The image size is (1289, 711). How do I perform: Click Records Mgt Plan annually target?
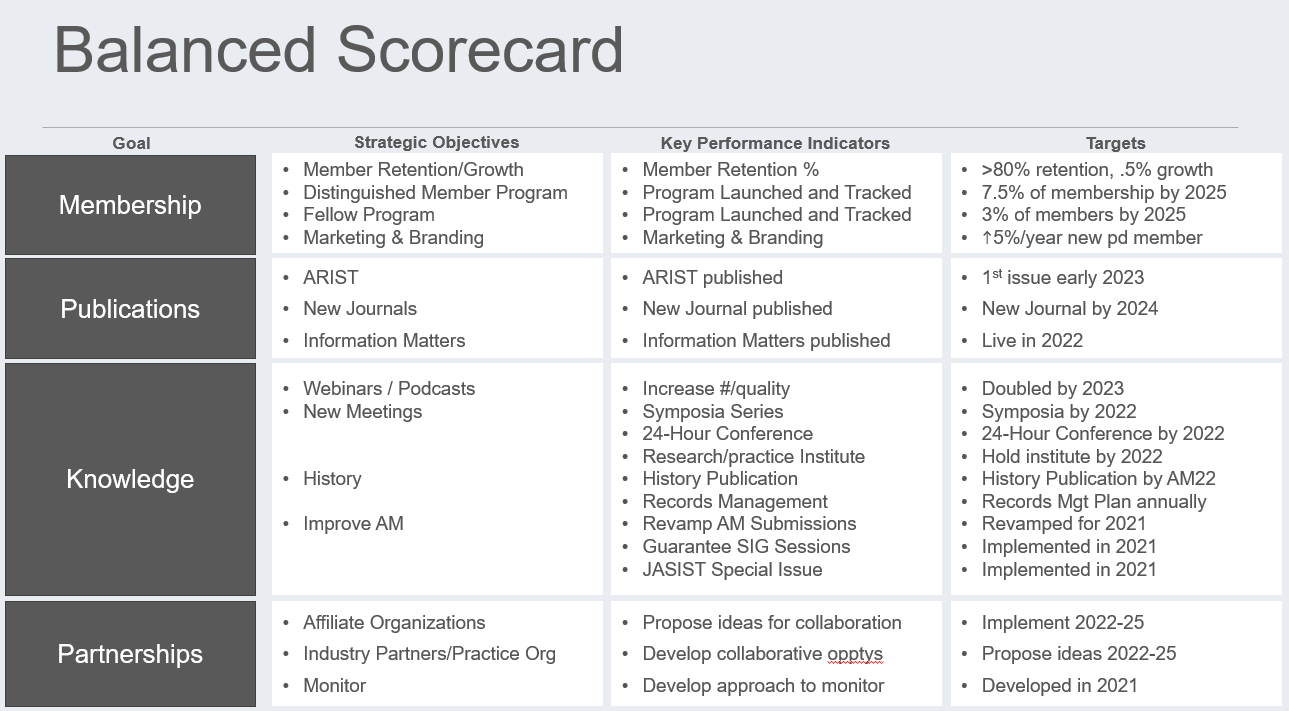click(1094, 501)
